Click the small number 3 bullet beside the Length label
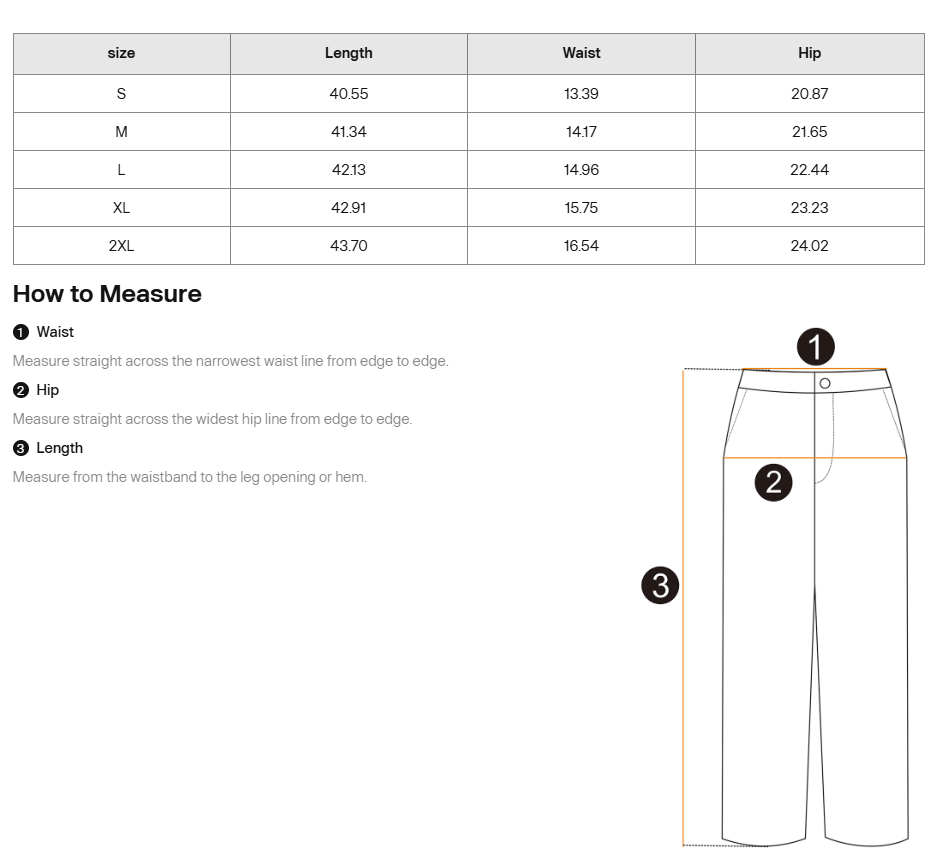The image size is (938, 861). point(20,448)
